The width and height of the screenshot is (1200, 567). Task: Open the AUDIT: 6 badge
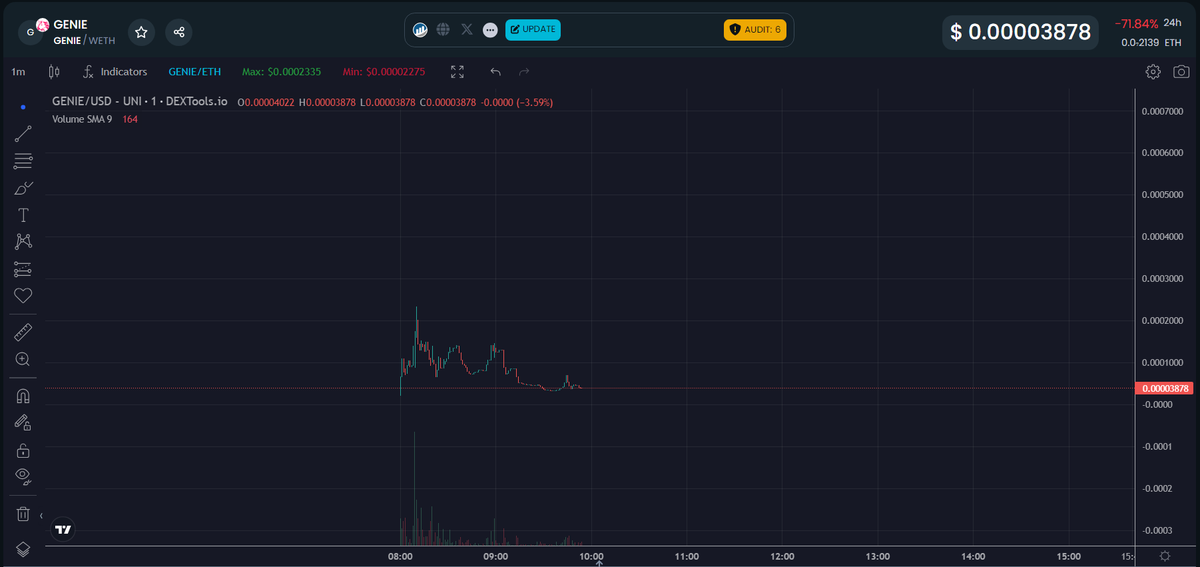click(x=755, y=30)
